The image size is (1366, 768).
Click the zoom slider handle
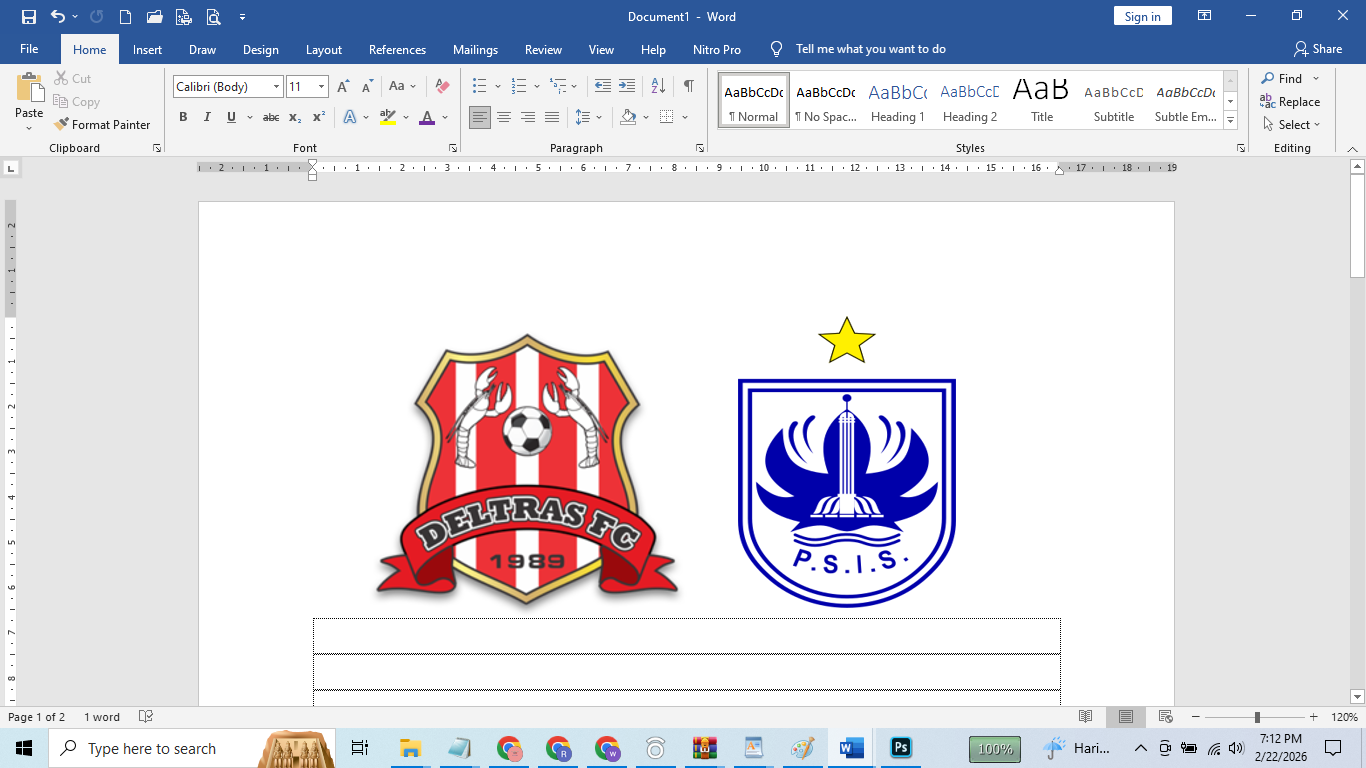(1257, 717)
